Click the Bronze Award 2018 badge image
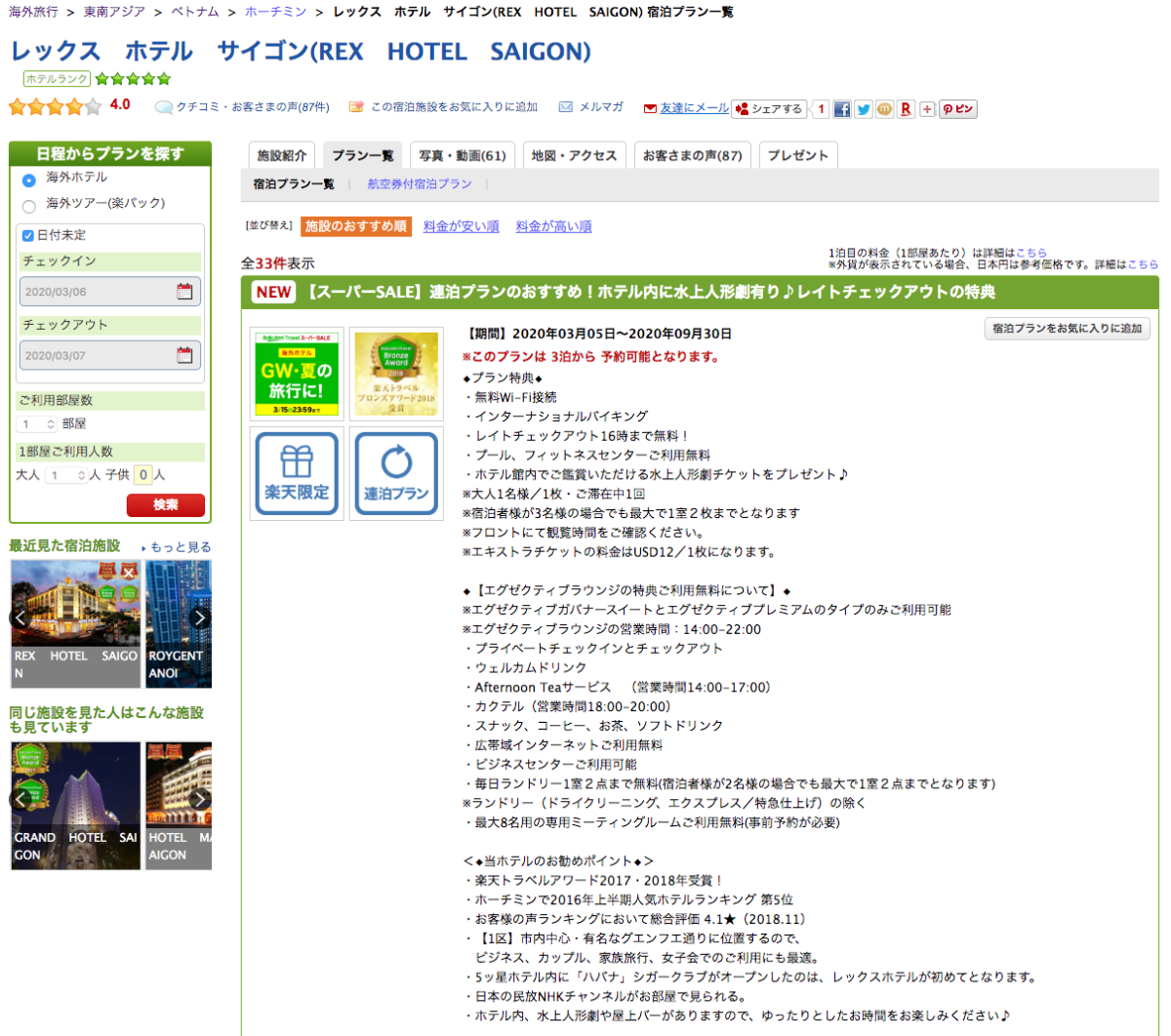1171x1036 pixels. pos(396,374)
